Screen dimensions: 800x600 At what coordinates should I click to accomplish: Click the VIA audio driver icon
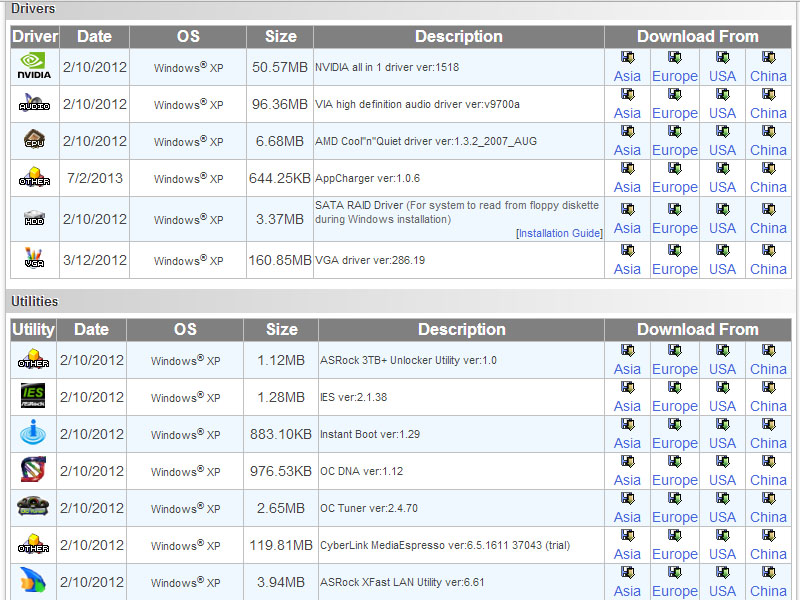click(x=34, y=103)
